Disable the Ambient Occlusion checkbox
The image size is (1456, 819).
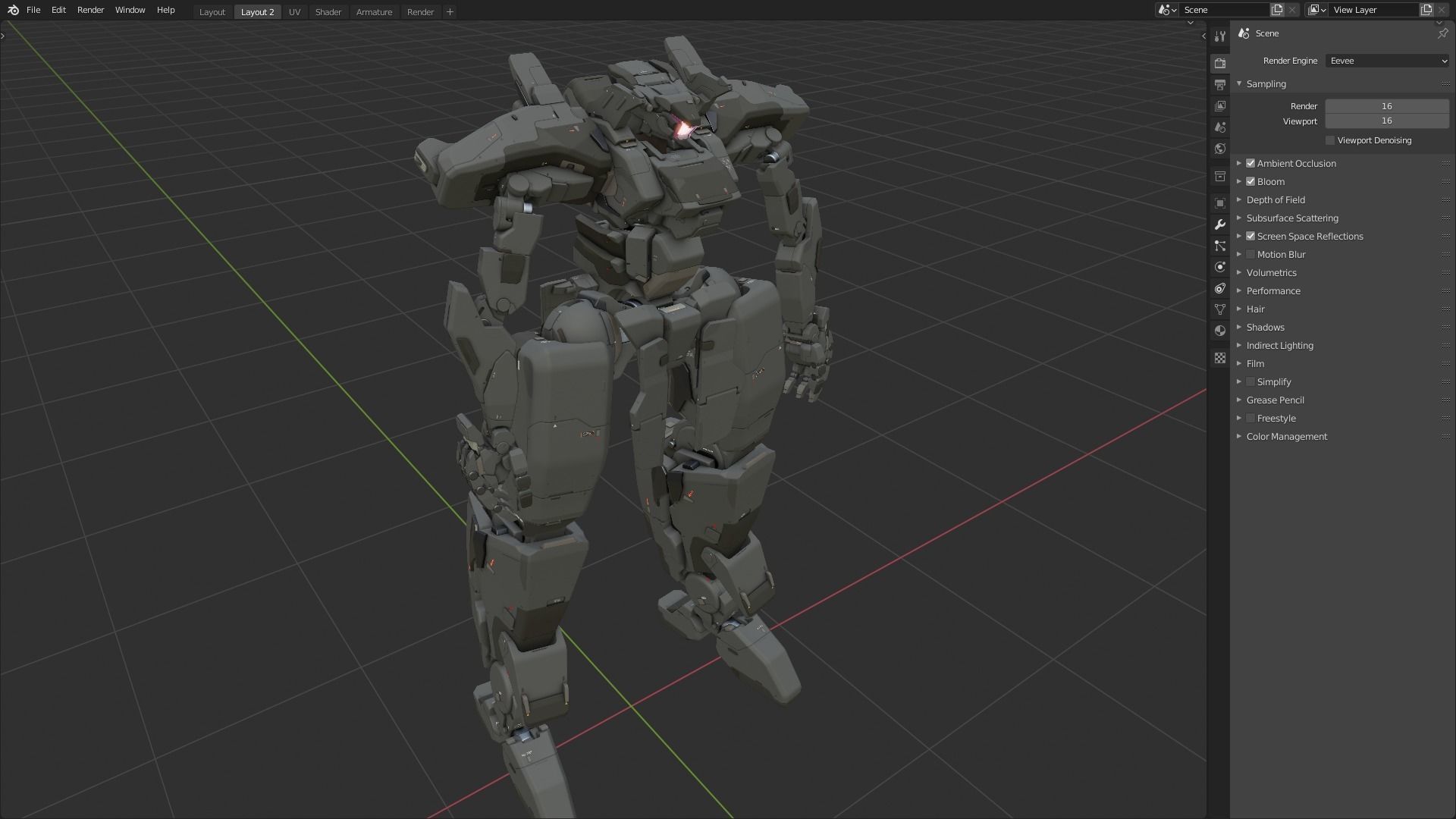1250,163
